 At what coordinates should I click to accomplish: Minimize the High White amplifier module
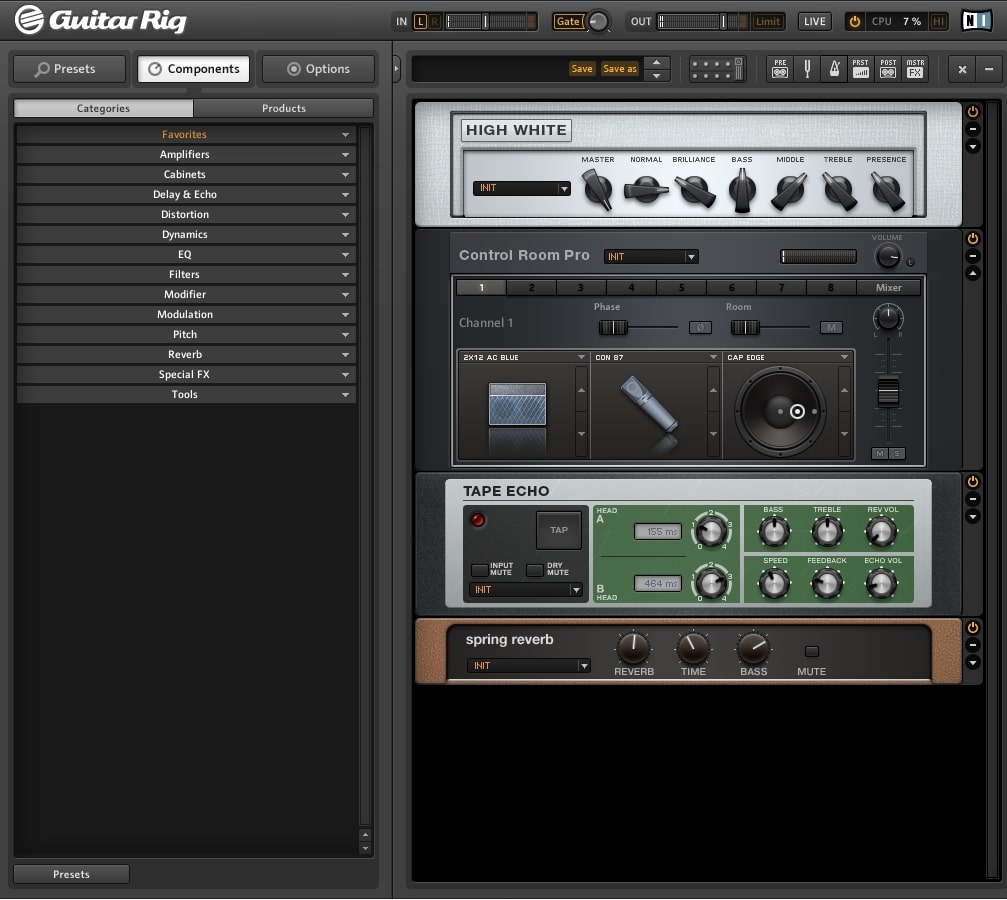[x=973, y=129]
